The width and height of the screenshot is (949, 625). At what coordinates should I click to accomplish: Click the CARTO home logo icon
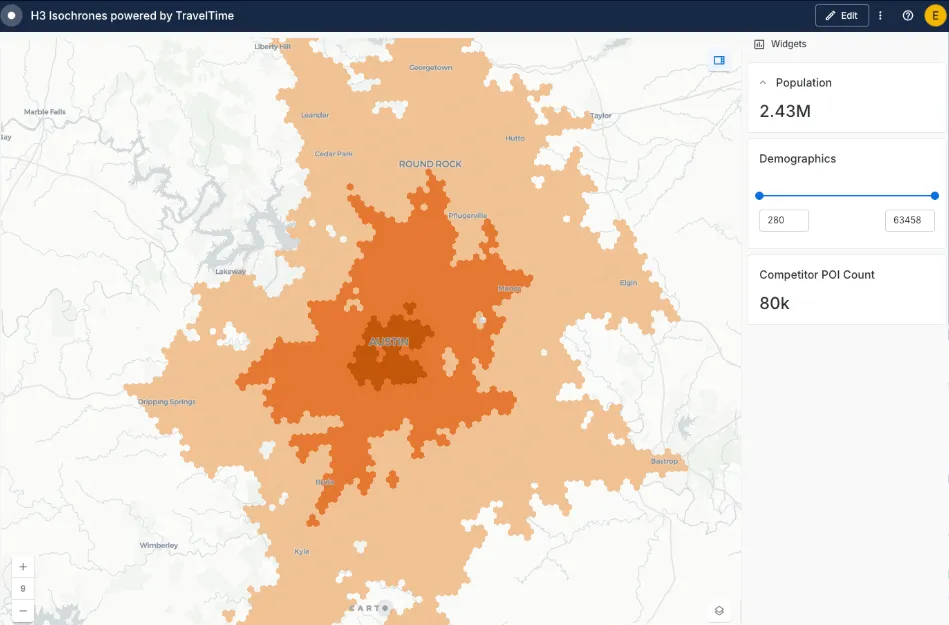coord(13,16)
